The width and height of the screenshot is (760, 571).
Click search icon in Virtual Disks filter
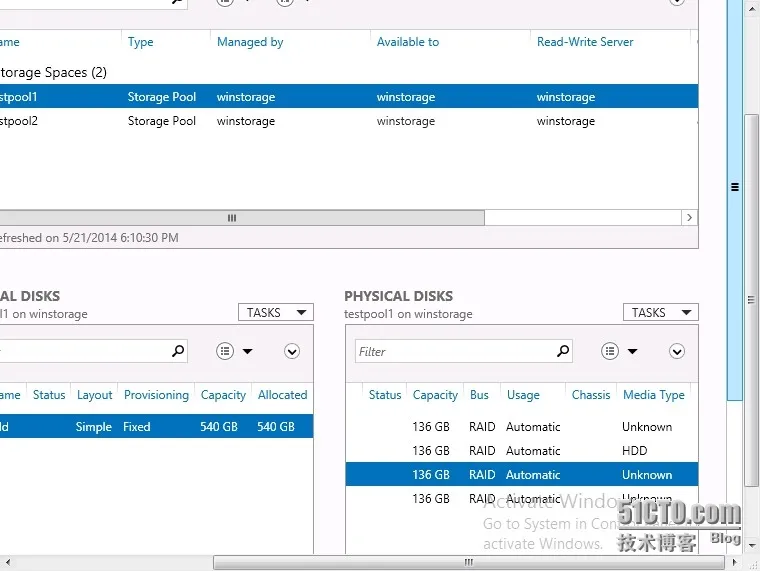point(178,350)
